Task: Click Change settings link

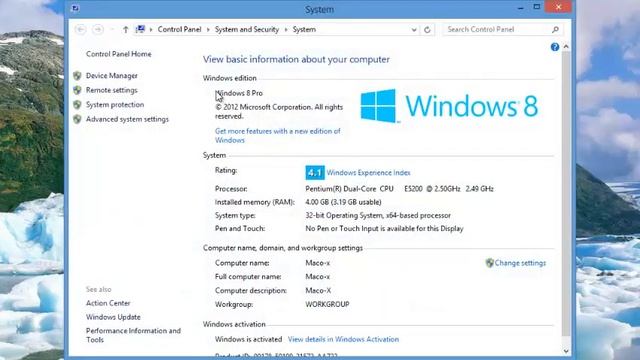Action: (520, 263)
